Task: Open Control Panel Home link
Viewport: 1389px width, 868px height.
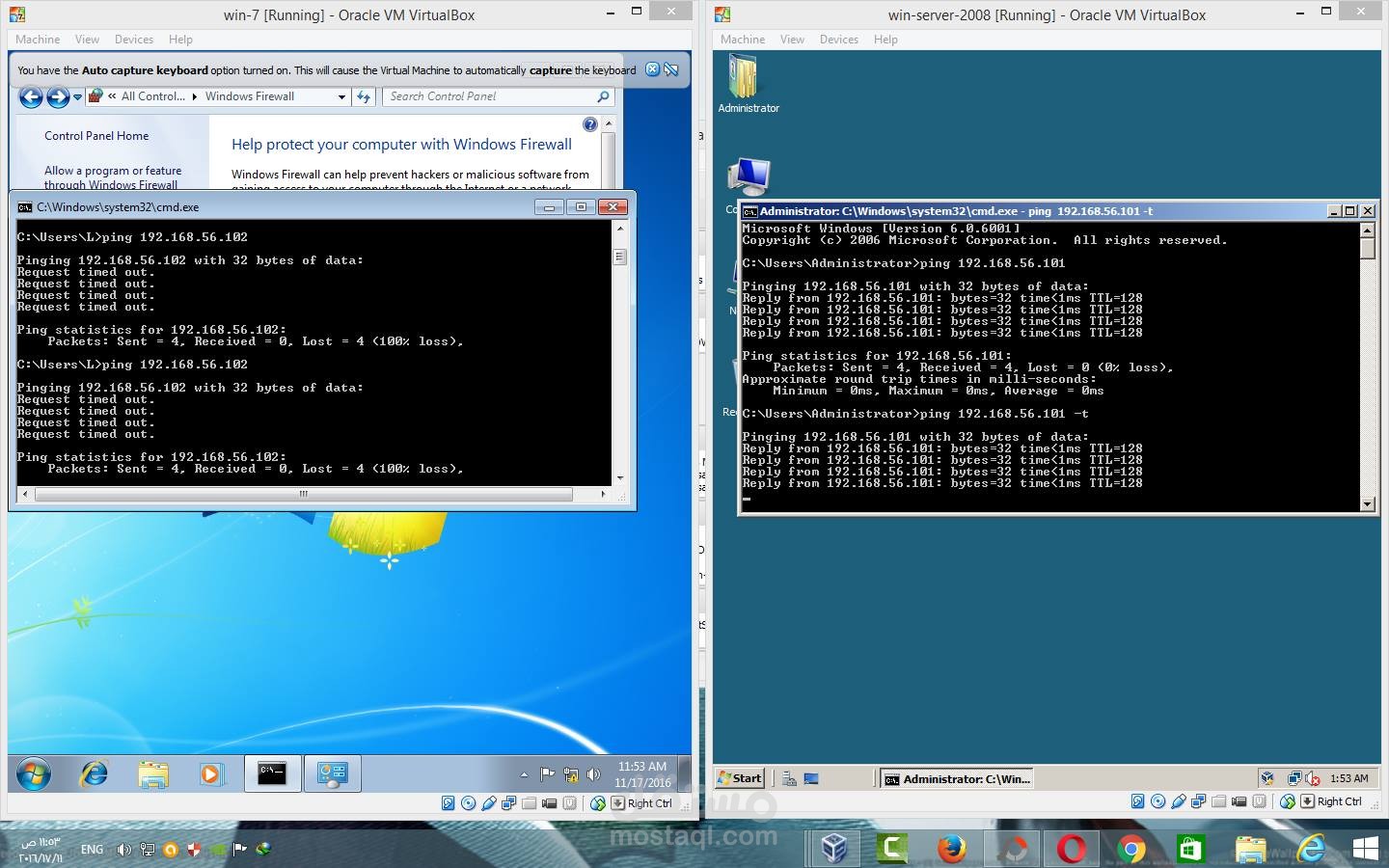Action: point(96,136)
